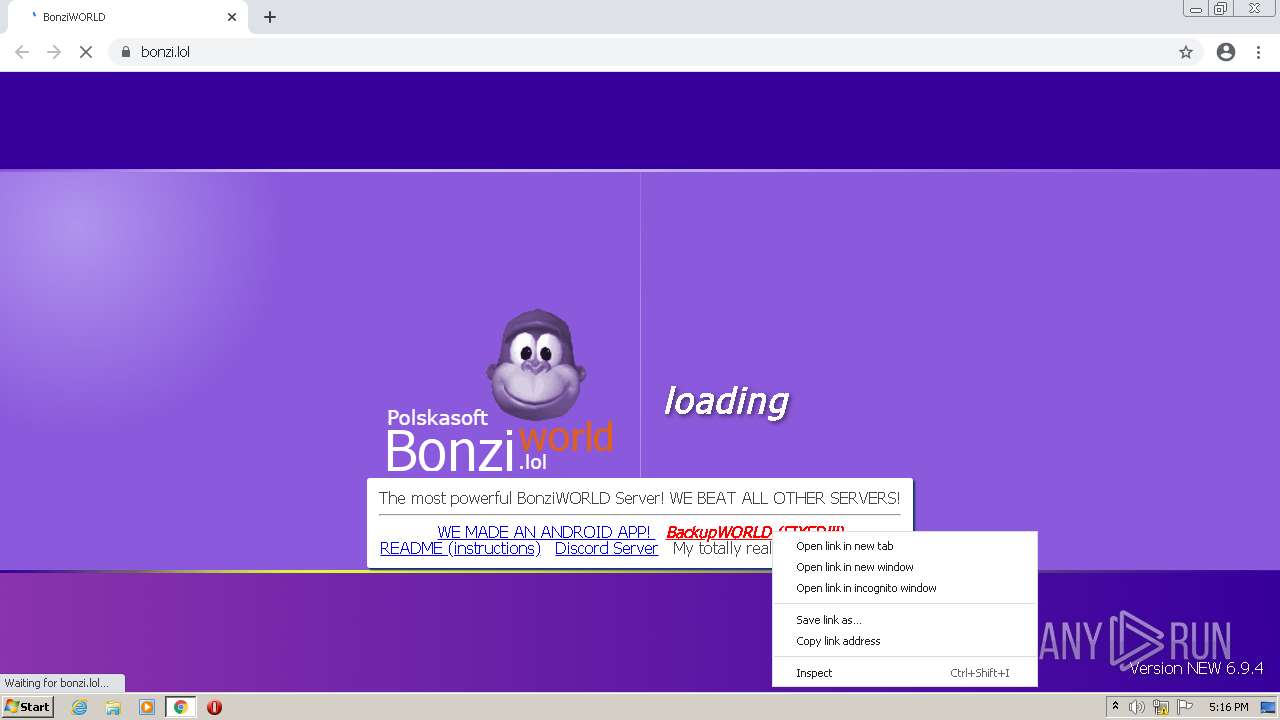Bookmark this page with star icon

[x=1186, y=52]
